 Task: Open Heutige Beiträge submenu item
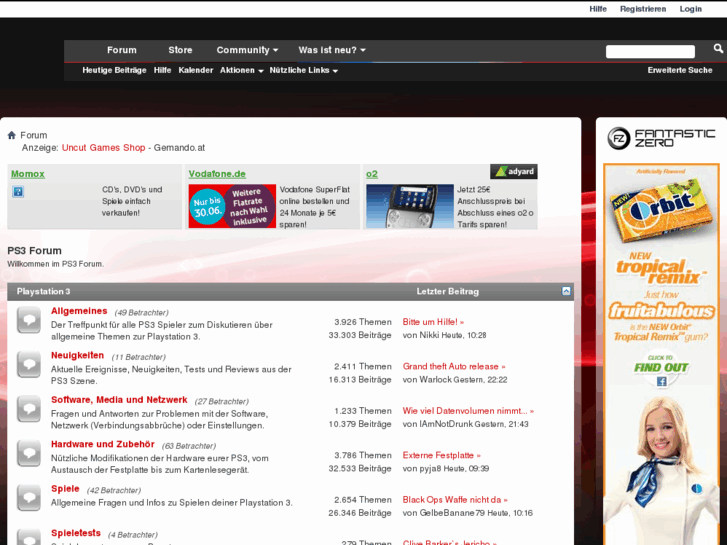click(115, 71)
